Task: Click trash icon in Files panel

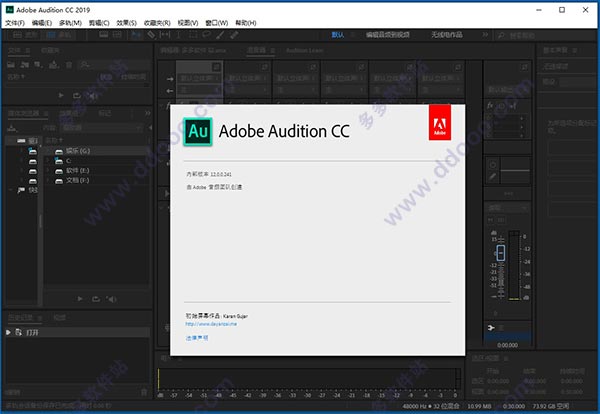Action: (69, 65)
